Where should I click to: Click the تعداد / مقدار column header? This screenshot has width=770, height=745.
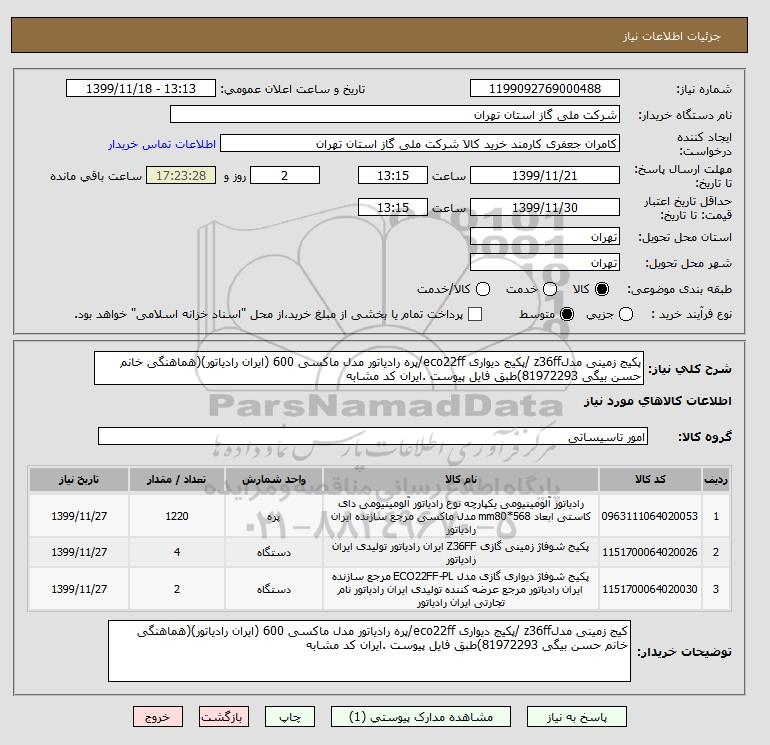pyautogui.click(x=177, y=480)
